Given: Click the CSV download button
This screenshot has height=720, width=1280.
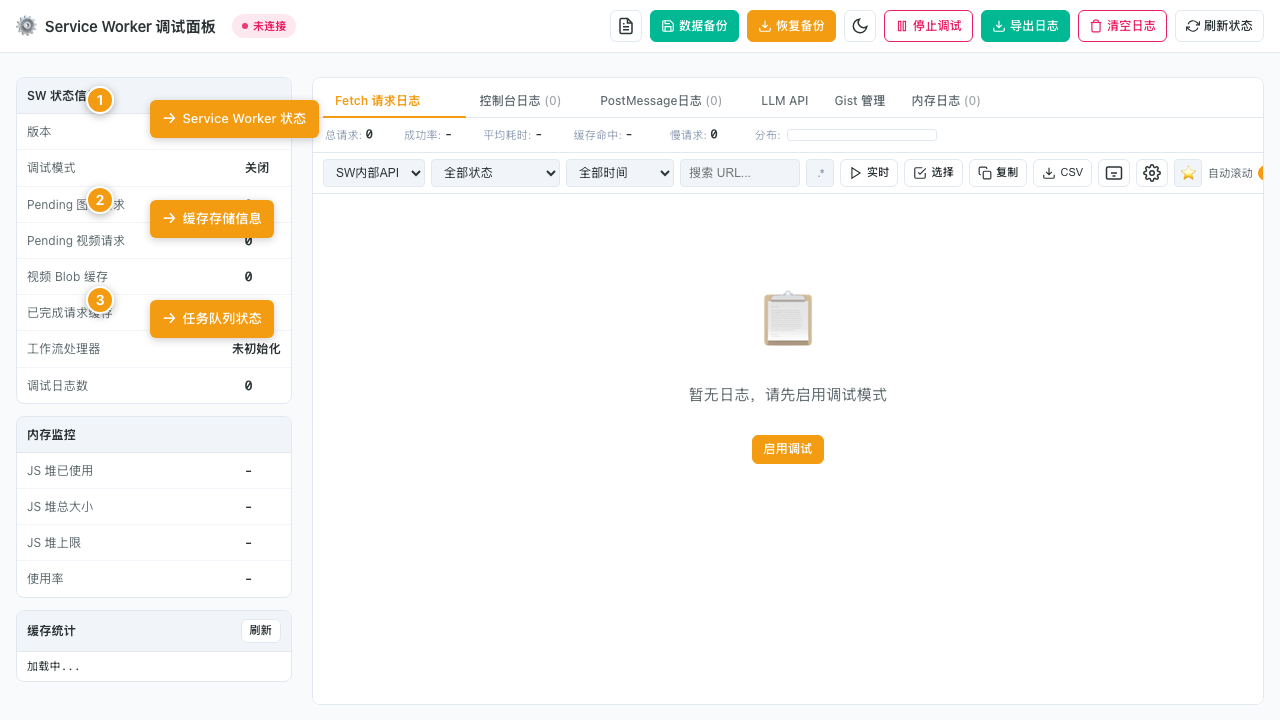Looking at the screenshot, I should (1063, 173).
